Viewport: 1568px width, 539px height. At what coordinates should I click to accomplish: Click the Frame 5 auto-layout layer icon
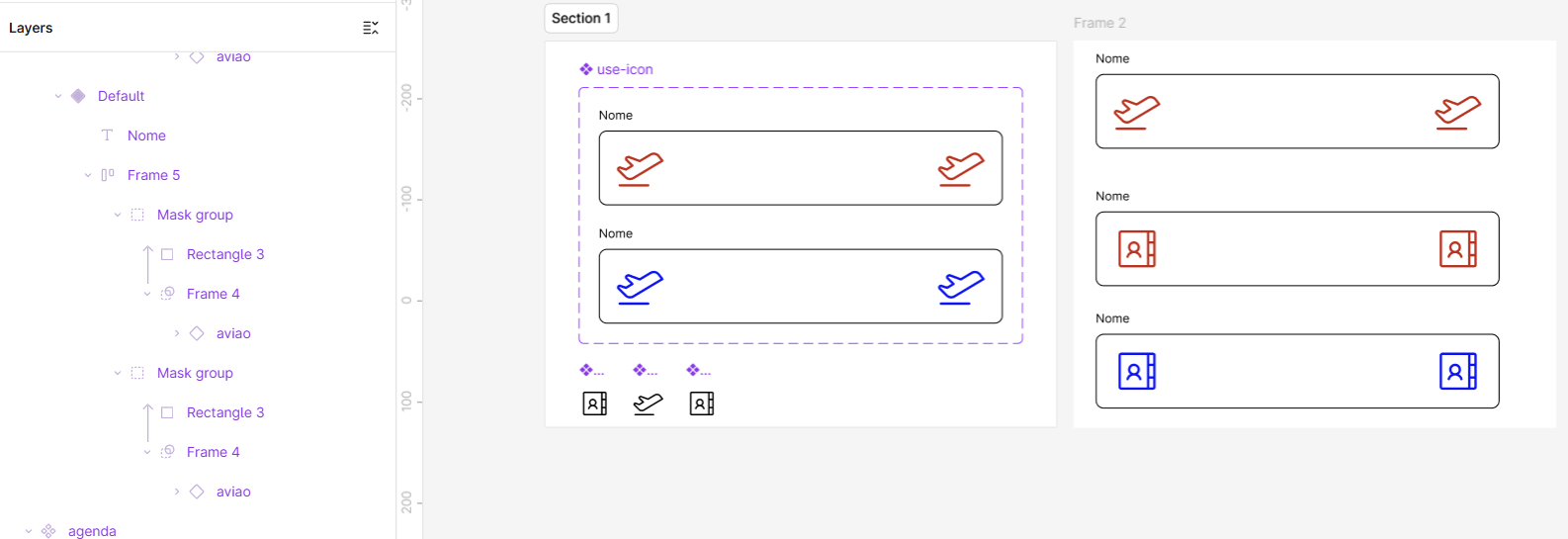coord(108,175)
